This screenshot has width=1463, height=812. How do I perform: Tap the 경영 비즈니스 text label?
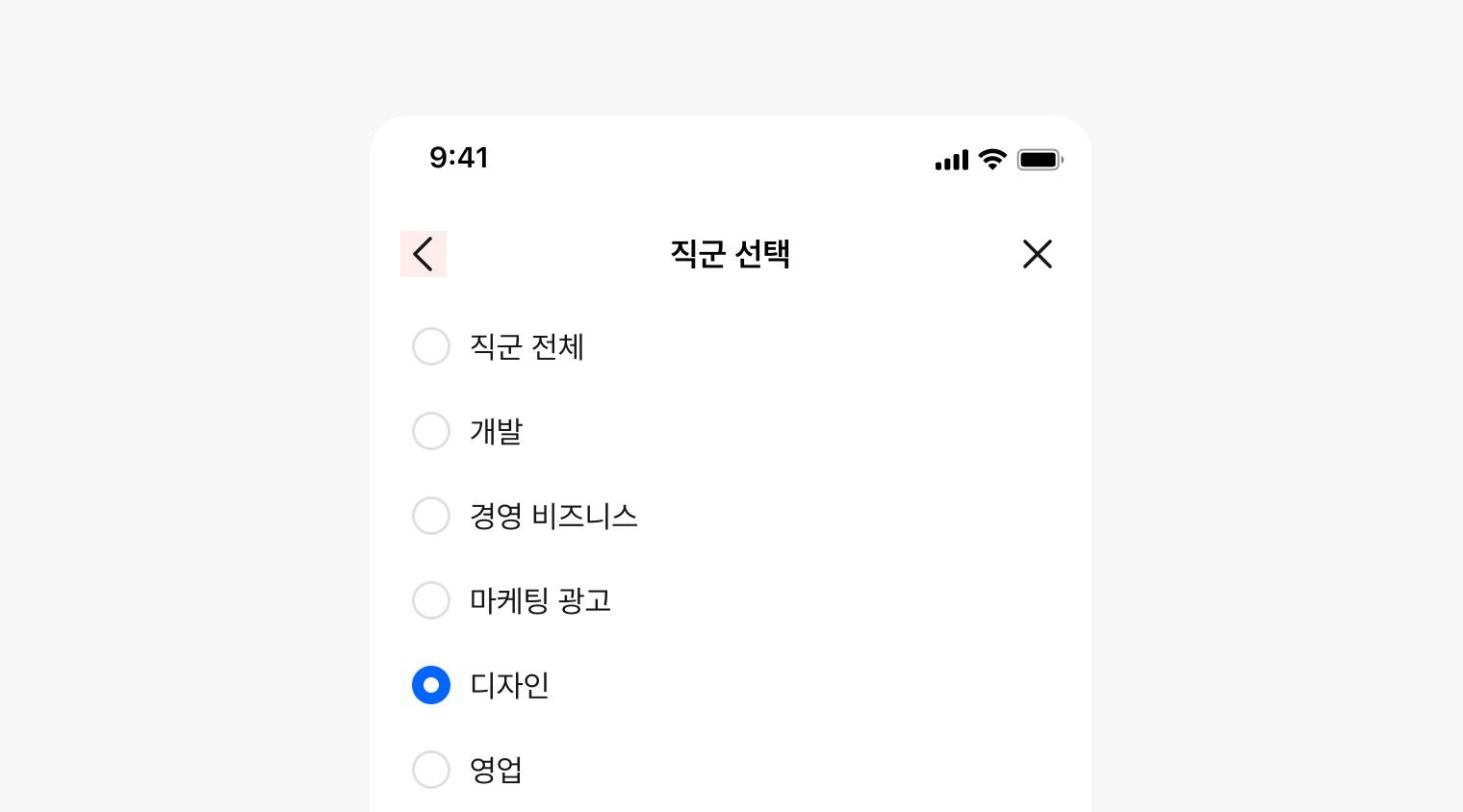click(553, 516)
